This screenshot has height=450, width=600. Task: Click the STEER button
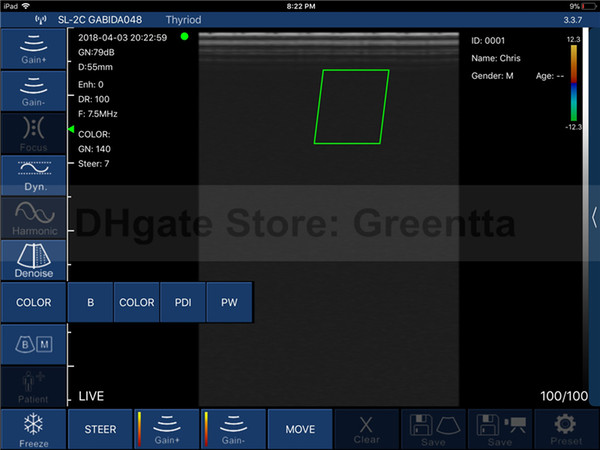(99, 429)
